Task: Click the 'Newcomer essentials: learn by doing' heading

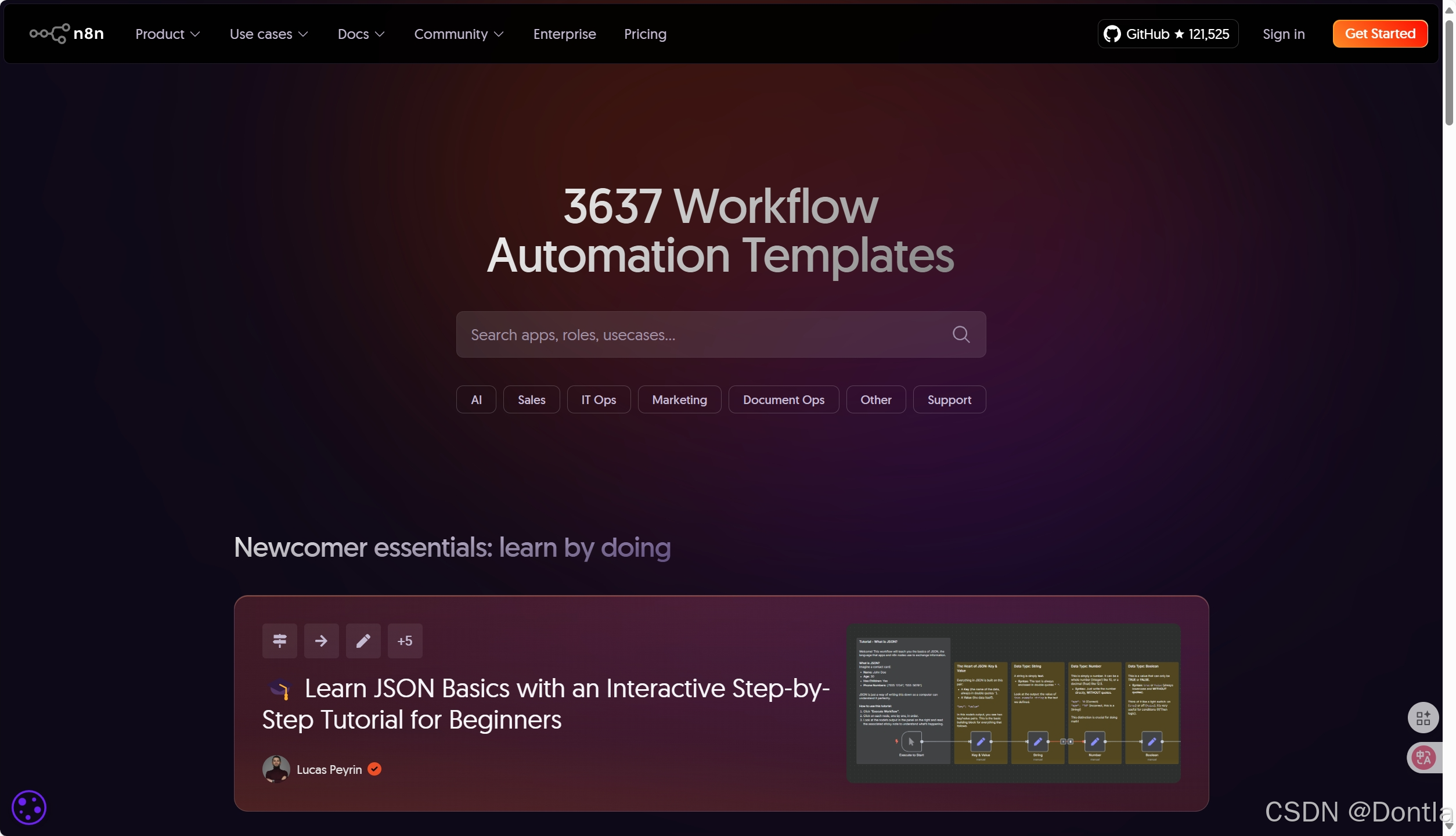Action: [x=452, y=547]
